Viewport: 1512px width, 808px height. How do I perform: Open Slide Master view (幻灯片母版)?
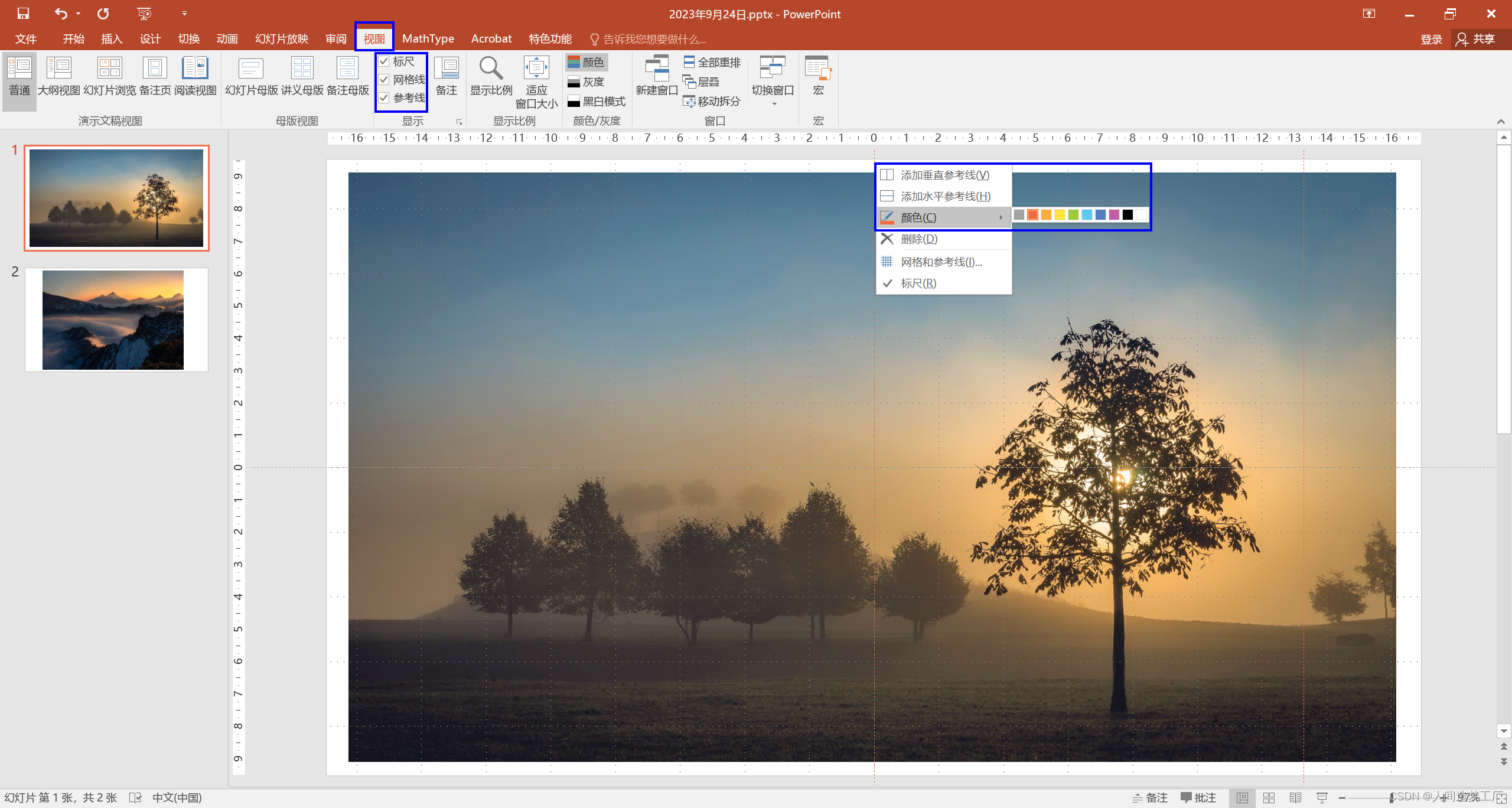coord(251,75)
